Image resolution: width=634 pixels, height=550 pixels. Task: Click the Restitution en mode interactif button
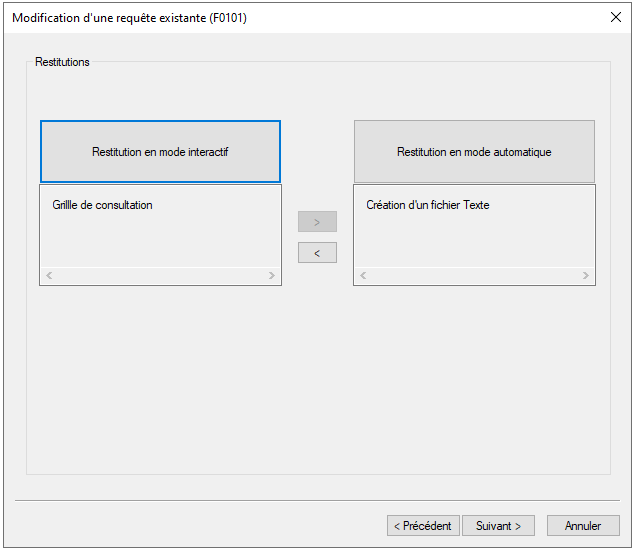[160, 152]
